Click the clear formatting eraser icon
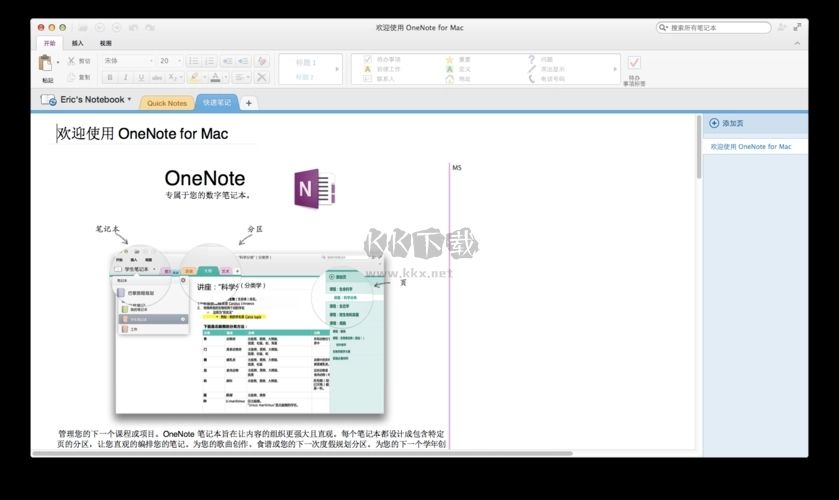The width and height of the screenshot is (839, 500). point(262,61)
